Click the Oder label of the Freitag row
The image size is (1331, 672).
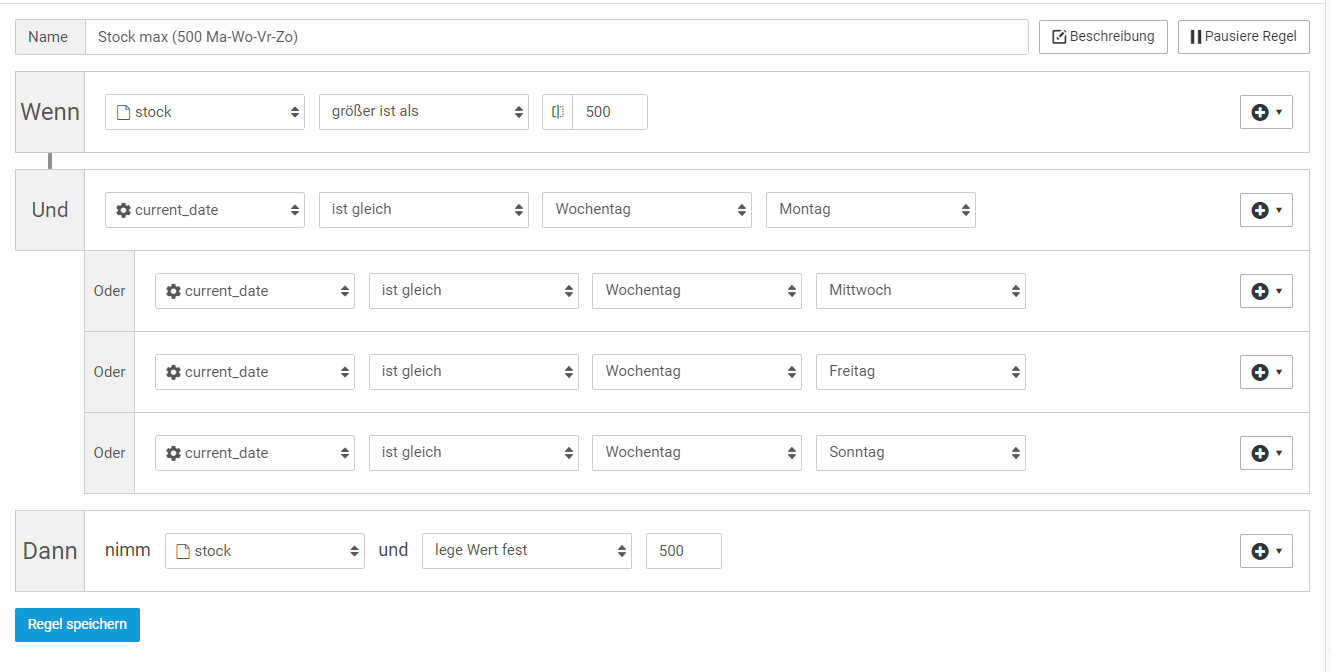point(110,372)
